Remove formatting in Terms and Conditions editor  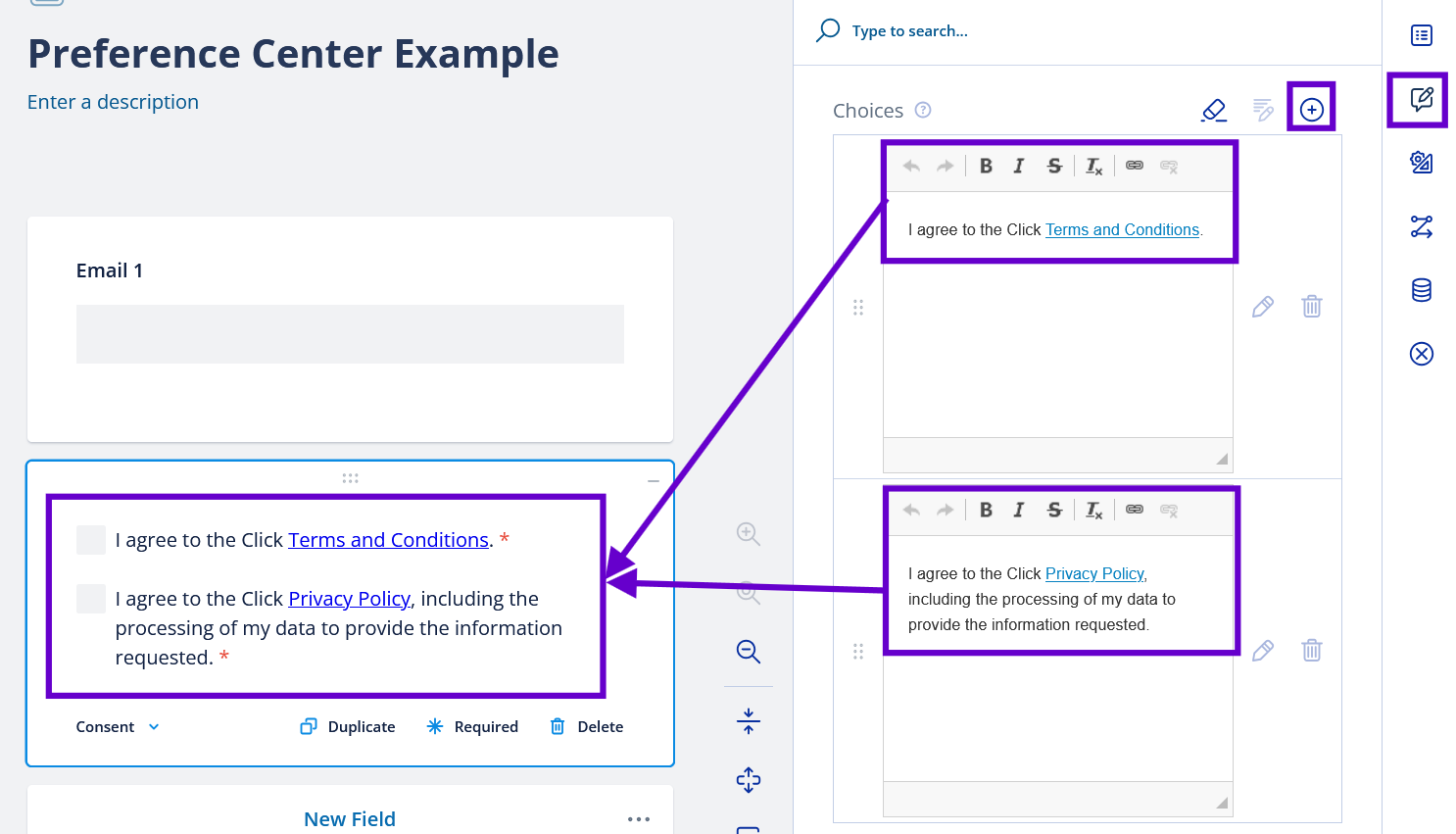pyautogui.click(x=1093, y=167)
